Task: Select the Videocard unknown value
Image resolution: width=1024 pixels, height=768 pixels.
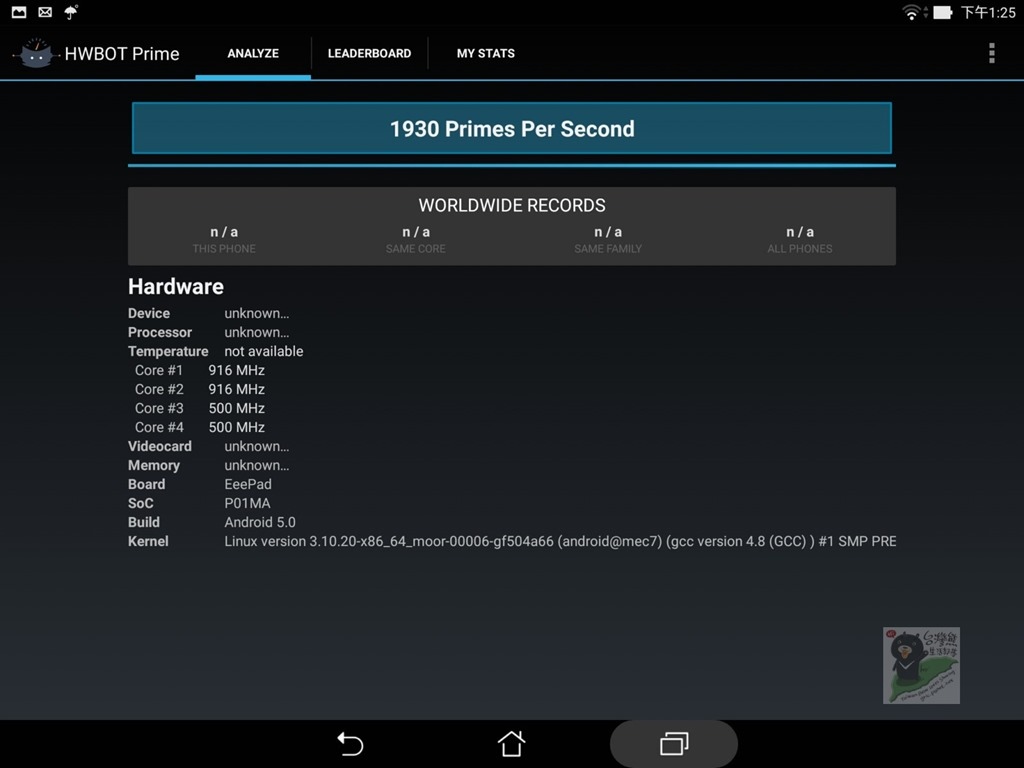Action: click(x=257, y=447)
